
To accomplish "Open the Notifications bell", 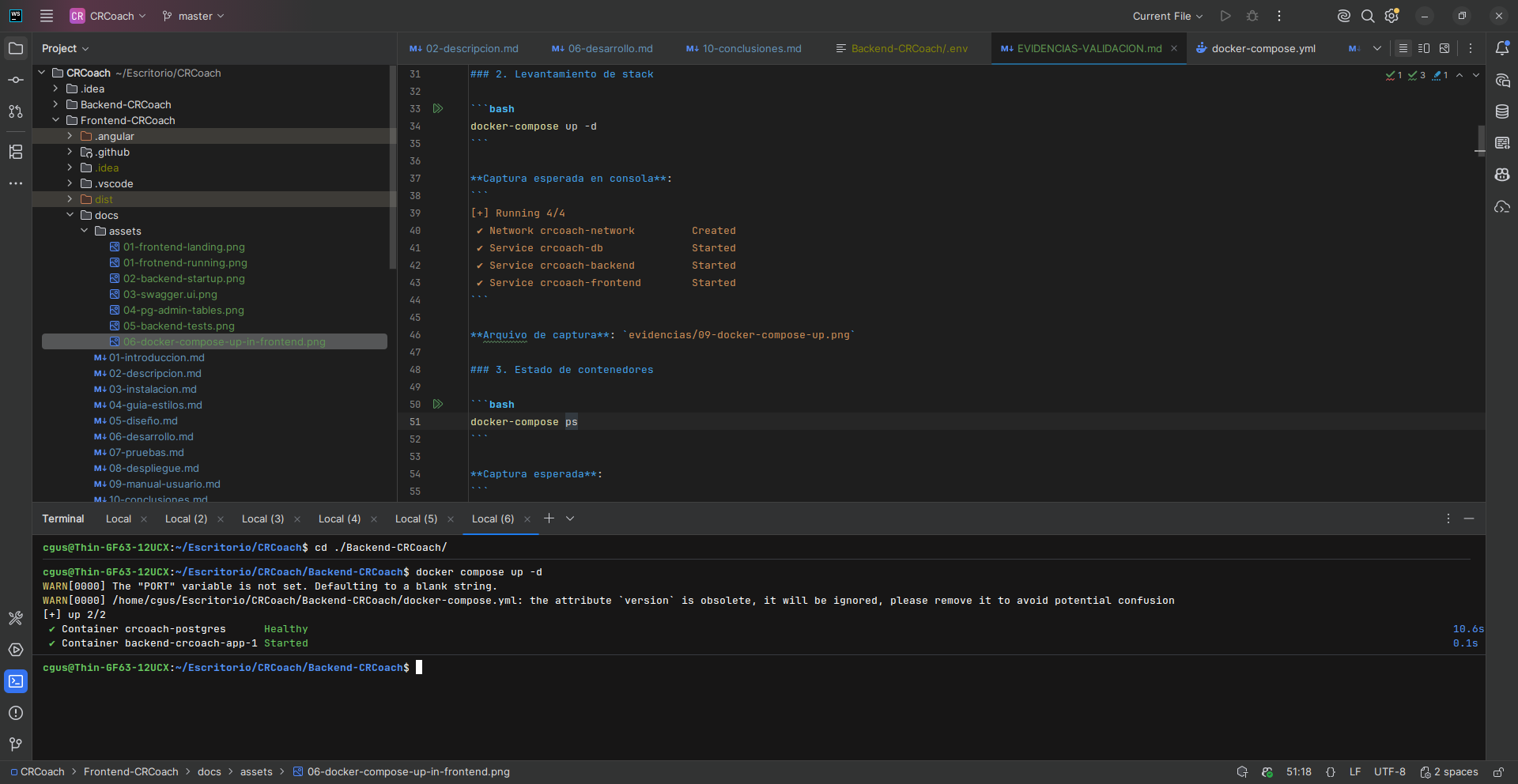I will coord(1502,48).
